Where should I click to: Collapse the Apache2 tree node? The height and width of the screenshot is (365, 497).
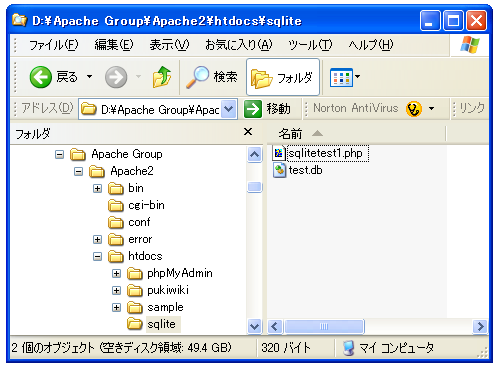[x=78, y=171]
